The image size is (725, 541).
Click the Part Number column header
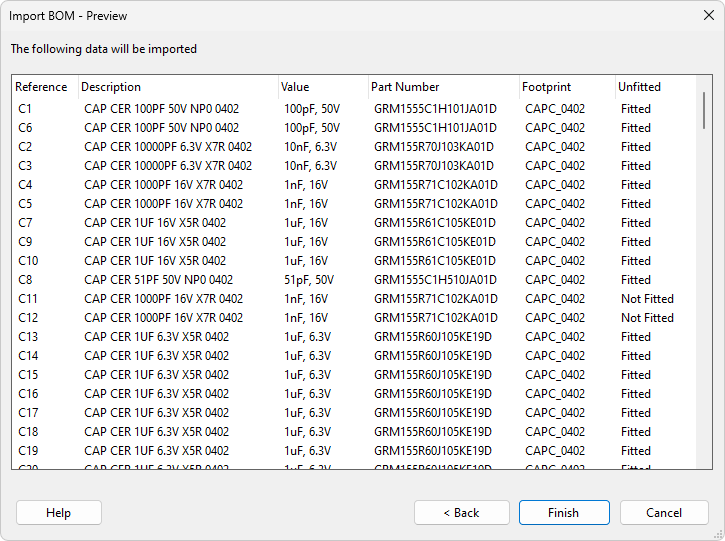point(405,87)
